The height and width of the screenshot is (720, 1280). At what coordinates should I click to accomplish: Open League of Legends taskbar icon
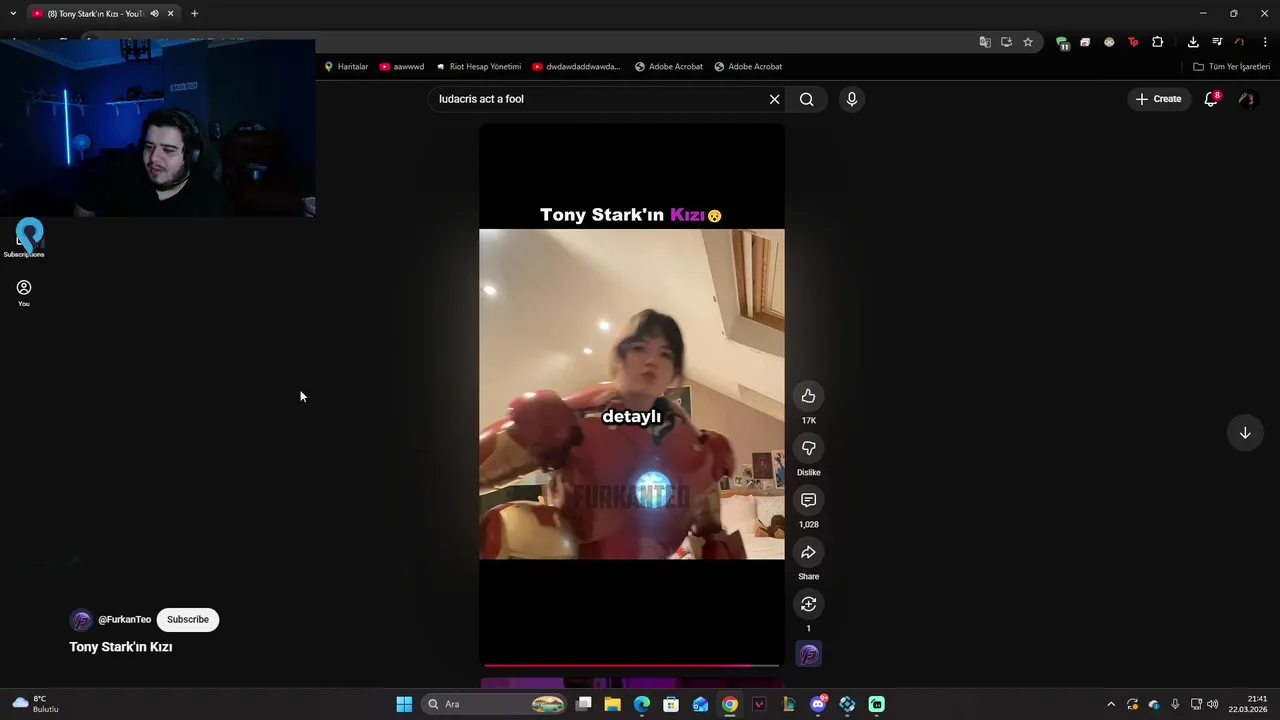[788, 704]
